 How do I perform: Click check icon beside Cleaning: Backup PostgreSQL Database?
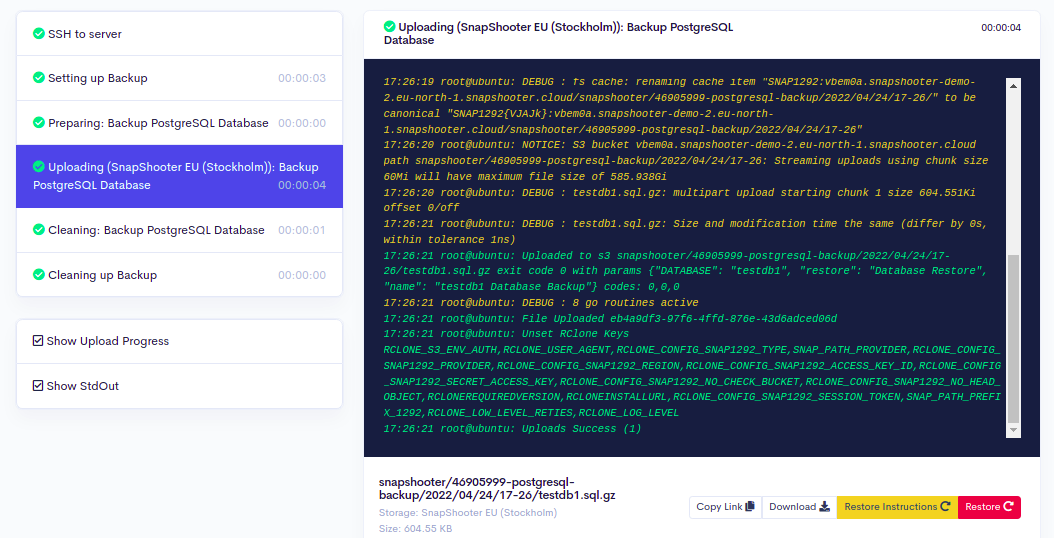(x=39, y=229)
